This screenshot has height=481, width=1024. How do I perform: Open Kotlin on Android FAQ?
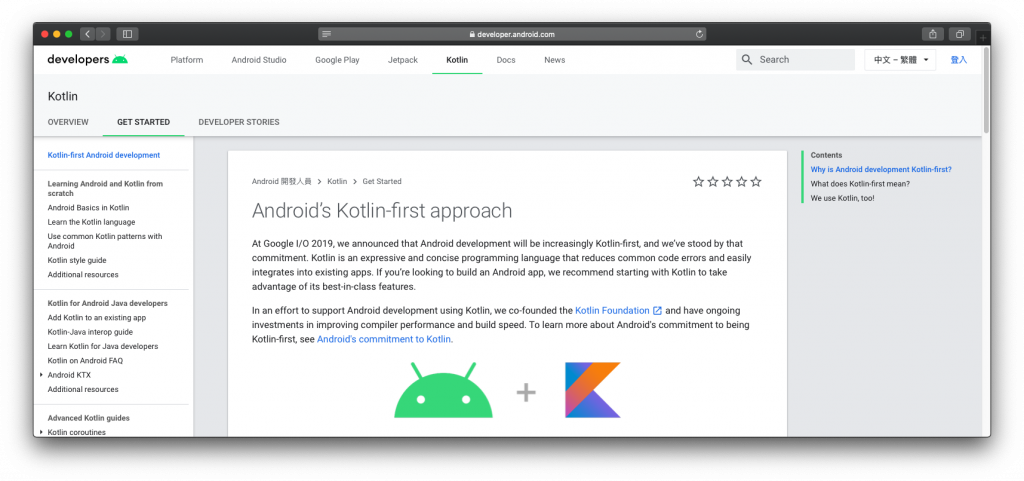pyautogui.click(x=86, y=361)
